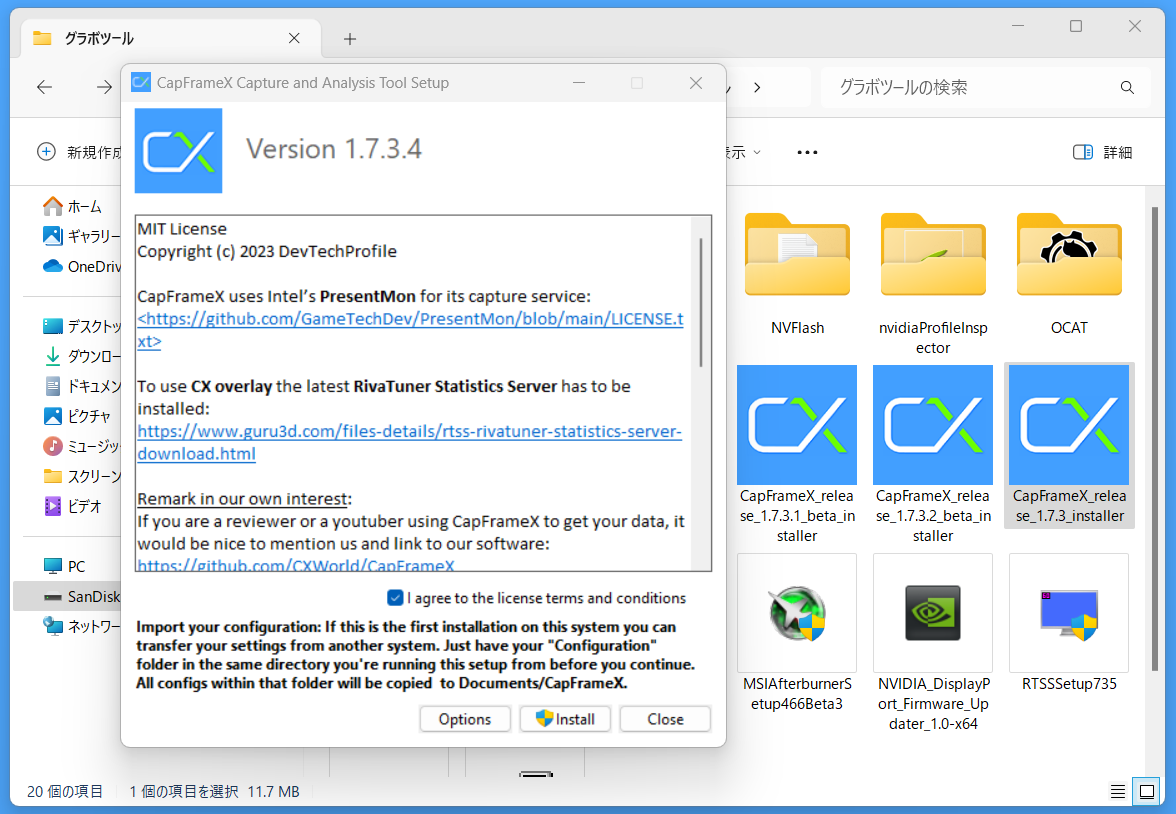The width and height of the screenshot is (1176, 814).
Task: Expand the address bar chevron
Action: click(757, 88)
